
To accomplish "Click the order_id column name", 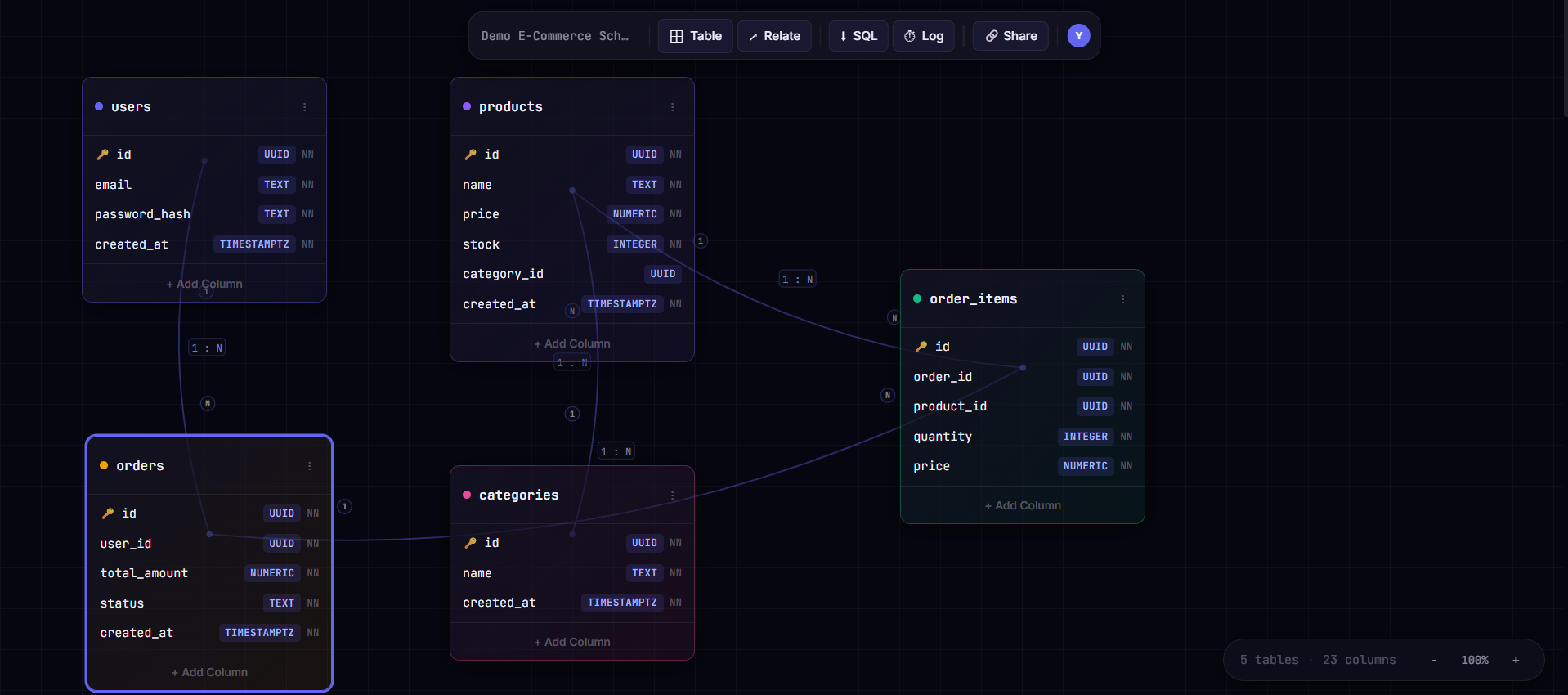I will (x=943, y=377).
